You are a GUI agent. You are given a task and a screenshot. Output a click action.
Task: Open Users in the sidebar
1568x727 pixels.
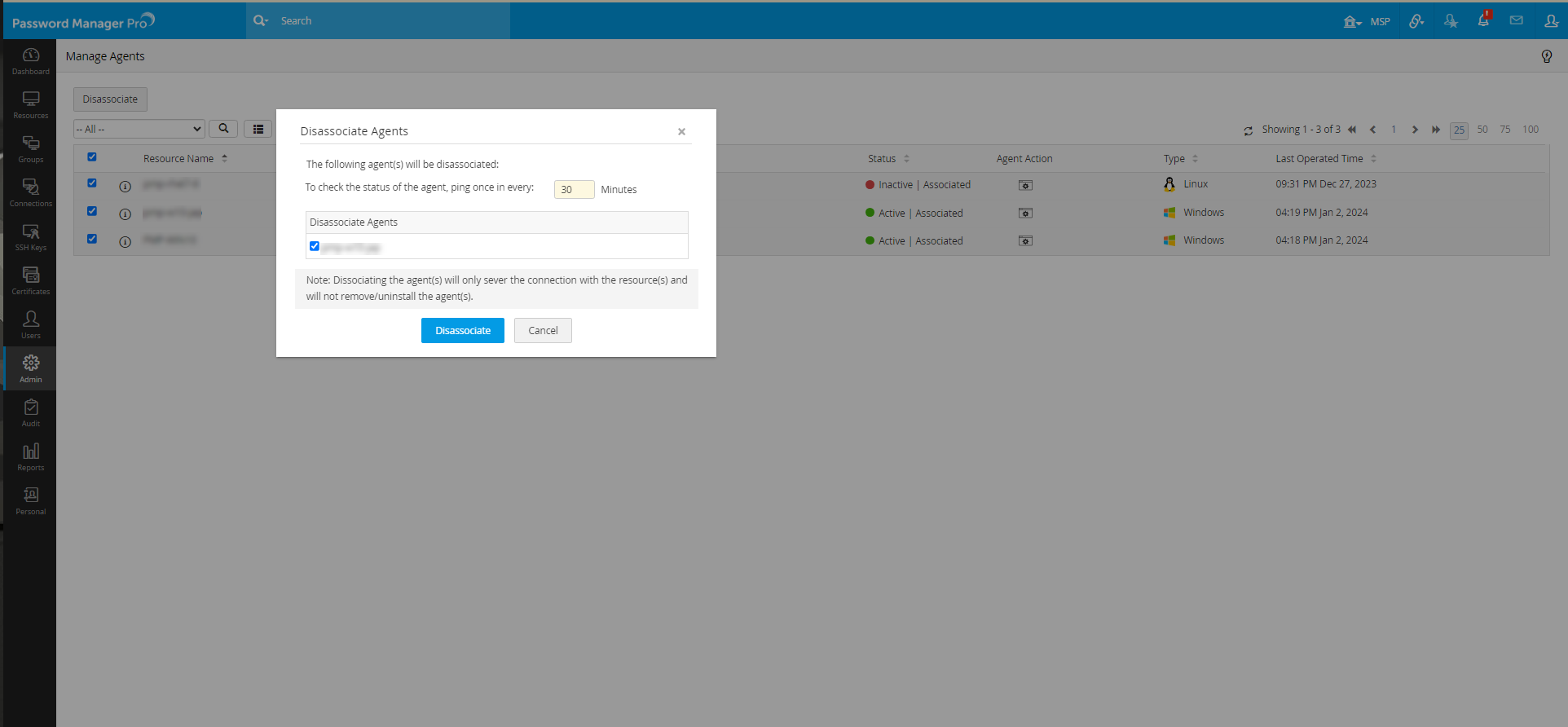coord(31,325)
